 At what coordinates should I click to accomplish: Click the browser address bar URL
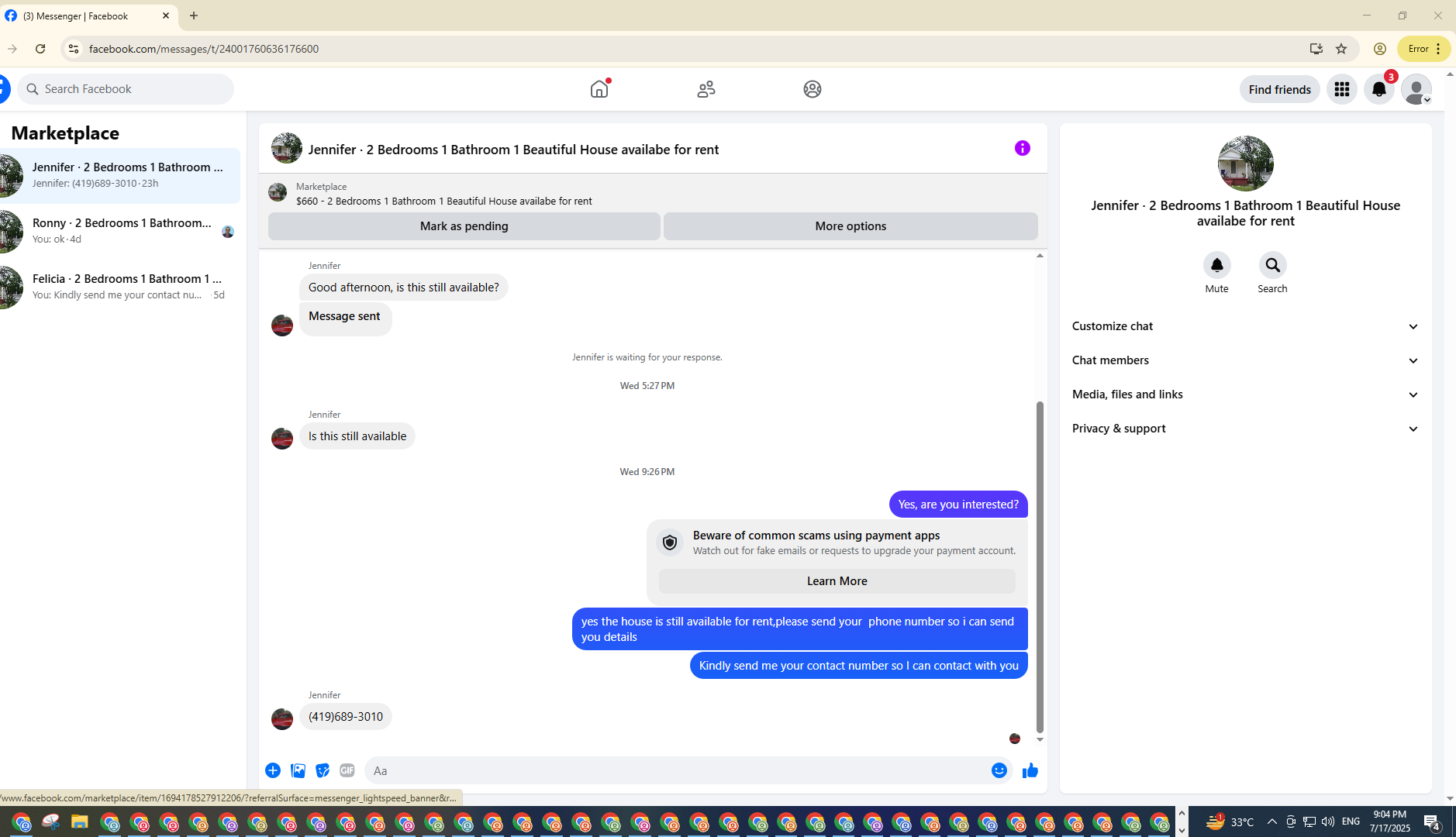204,49
